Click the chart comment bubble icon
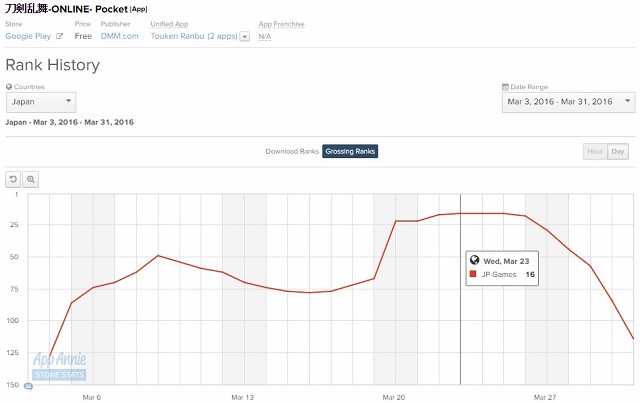 28,386
